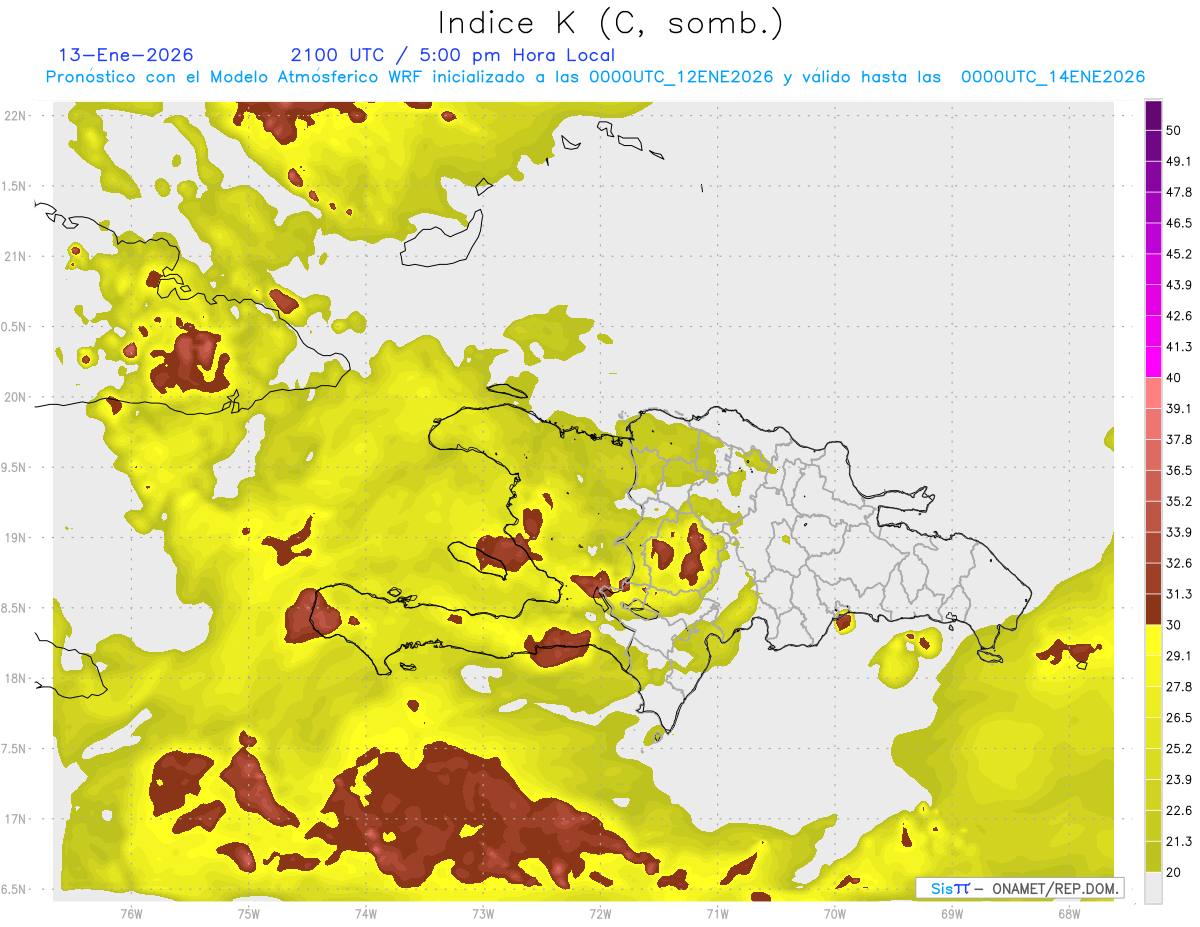The height and width of the screenshot is (927, 1200).
Task: Click the longitude label "72W"
Action: pos(600,913)
